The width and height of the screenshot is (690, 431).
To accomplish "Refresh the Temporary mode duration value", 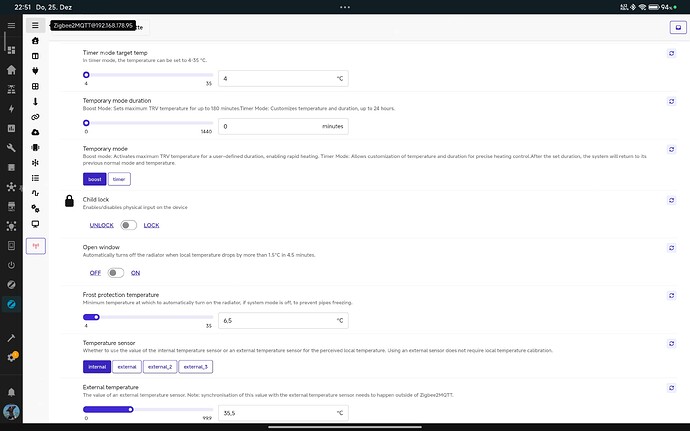I will pyautogui.click(x=672, y=101).
